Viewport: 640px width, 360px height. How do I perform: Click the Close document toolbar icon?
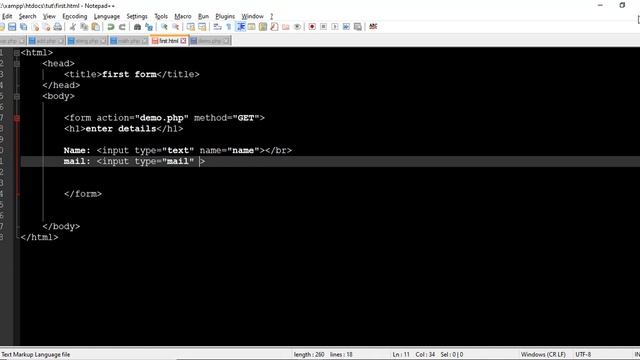click(36, 27)
